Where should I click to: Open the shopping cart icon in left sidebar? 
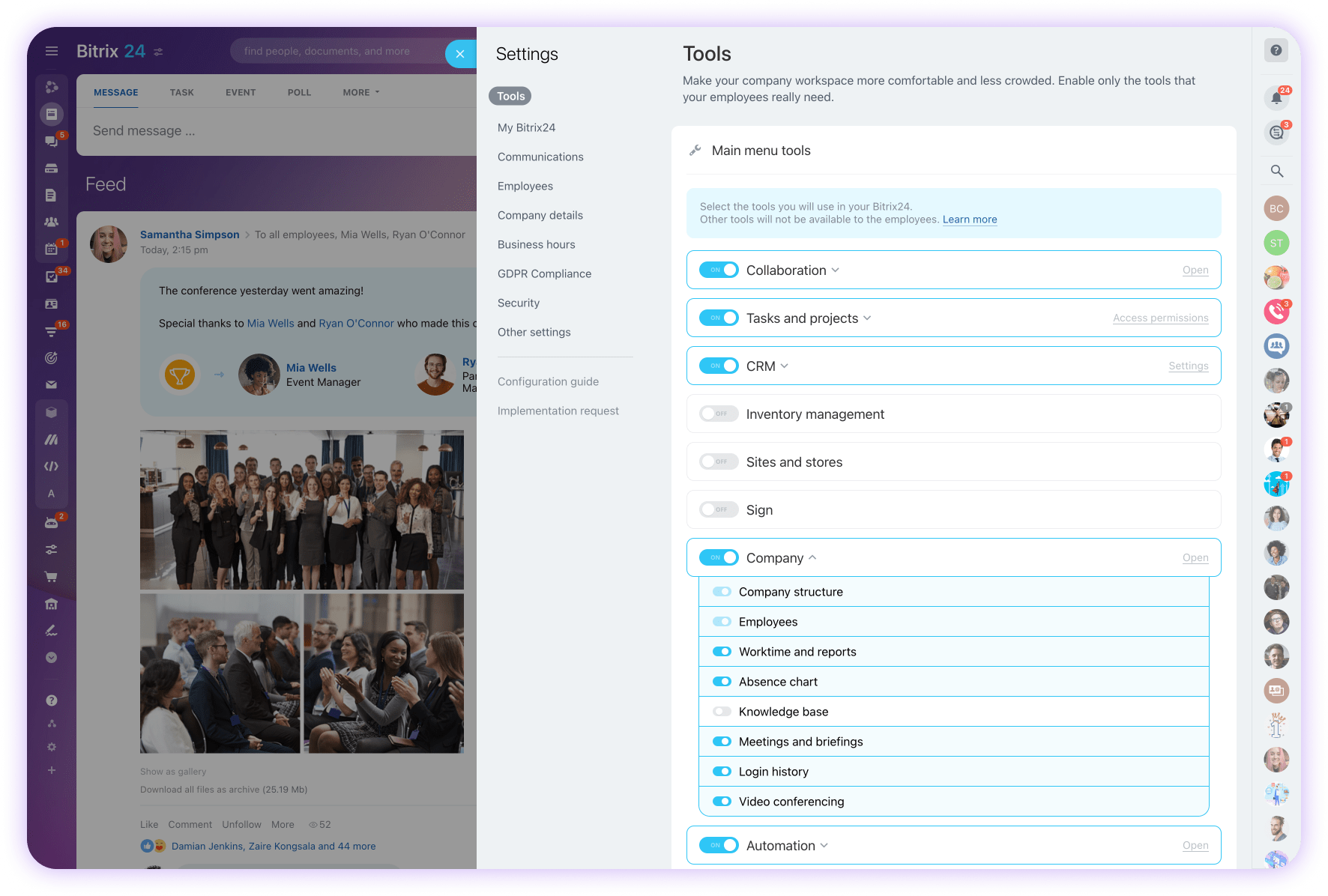51,577
